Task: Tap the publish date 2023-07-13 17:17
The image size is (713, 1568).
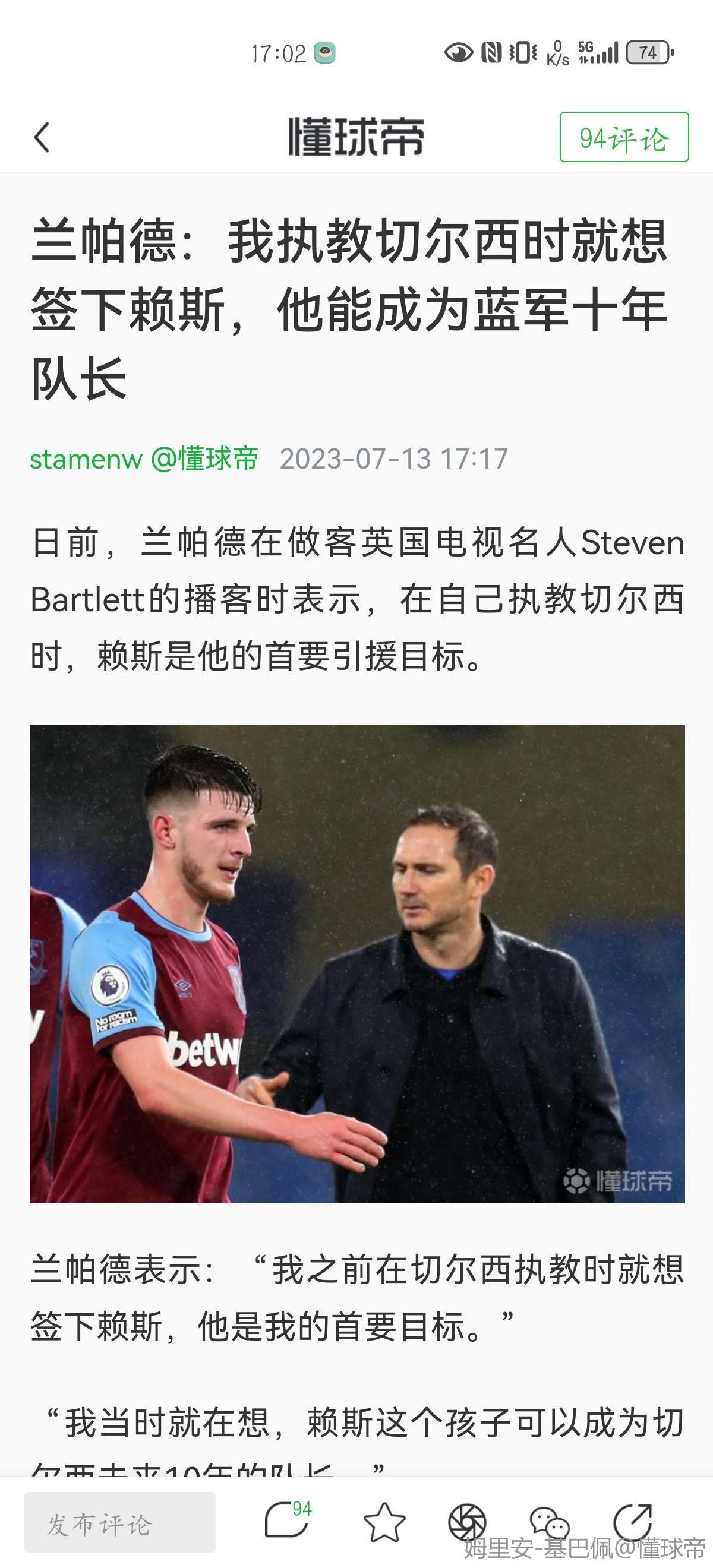Action: [394, 459]
